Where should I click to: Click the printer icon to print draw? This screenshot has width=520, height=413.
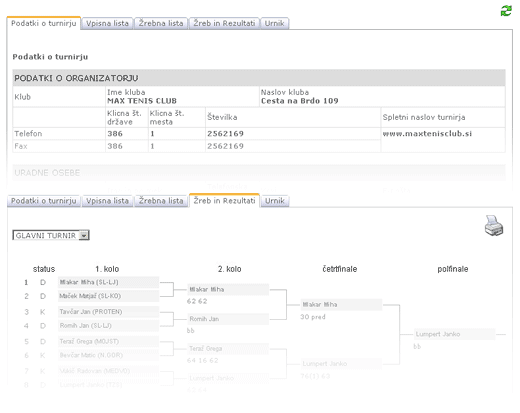(494, 226)
